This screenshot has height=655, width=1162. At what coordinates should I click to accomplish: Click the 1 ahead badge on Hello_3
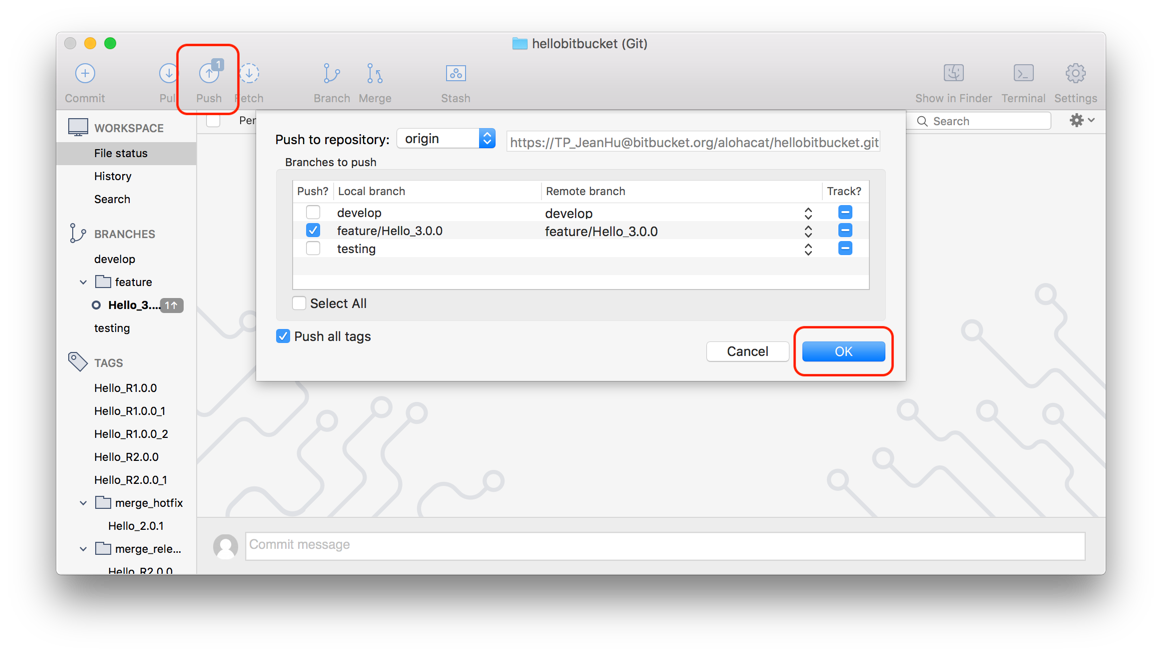coord(171,305)
